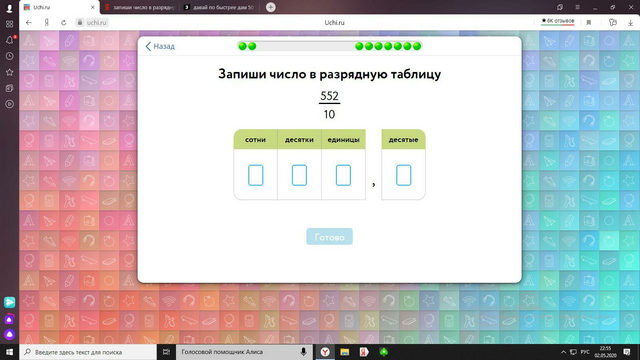
Task: Bookmark this page
Action: pos(589,22)
